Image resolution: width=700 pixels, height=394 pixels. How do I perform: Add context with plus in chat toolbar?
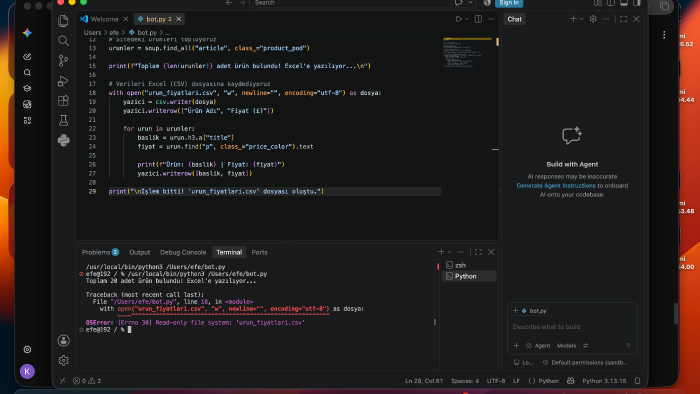click(517, 345)
